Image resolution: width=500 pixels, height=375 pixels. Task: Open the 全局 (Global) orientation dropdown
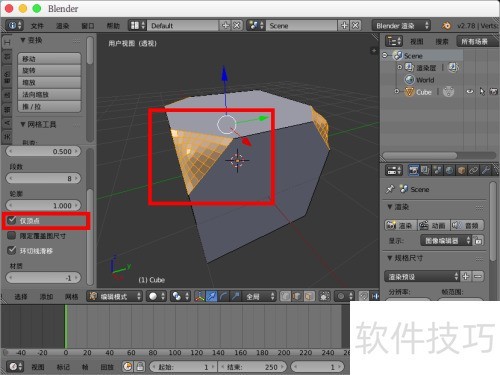click(x=259, y=296)
